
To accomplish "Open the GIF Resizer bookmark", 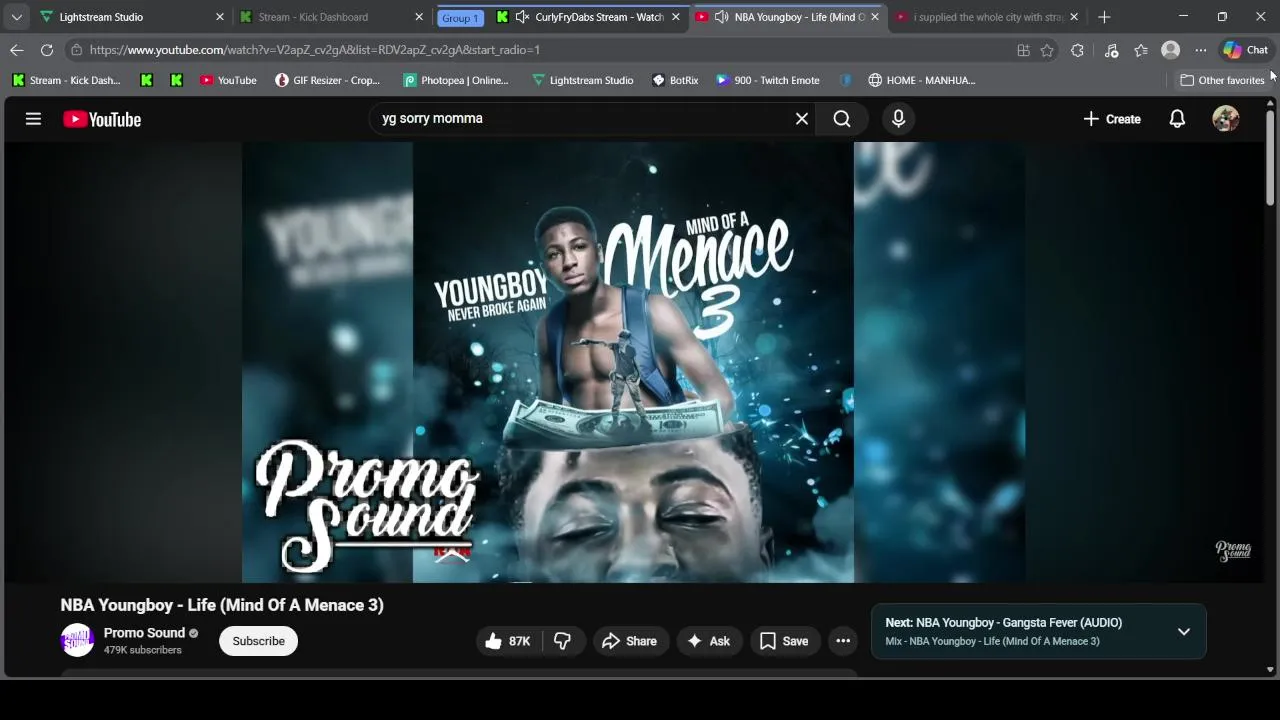I will click(x=328, y=80).
